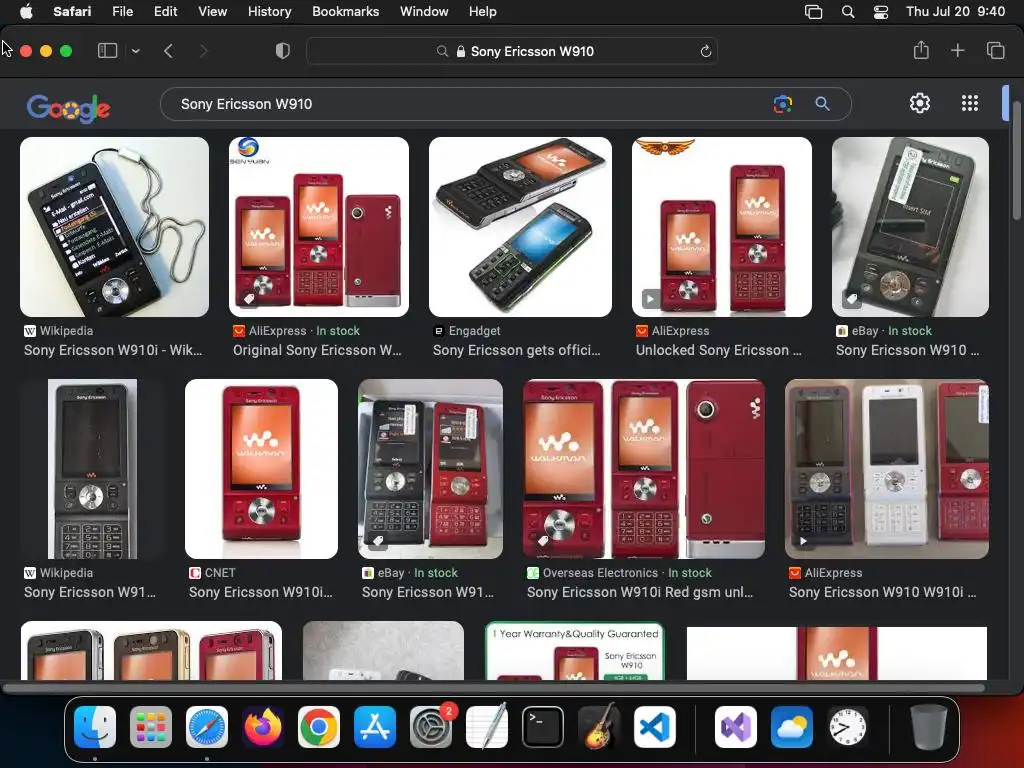Open the Edit menu
Screen dimensions: 1024x768
click(165, 11)
